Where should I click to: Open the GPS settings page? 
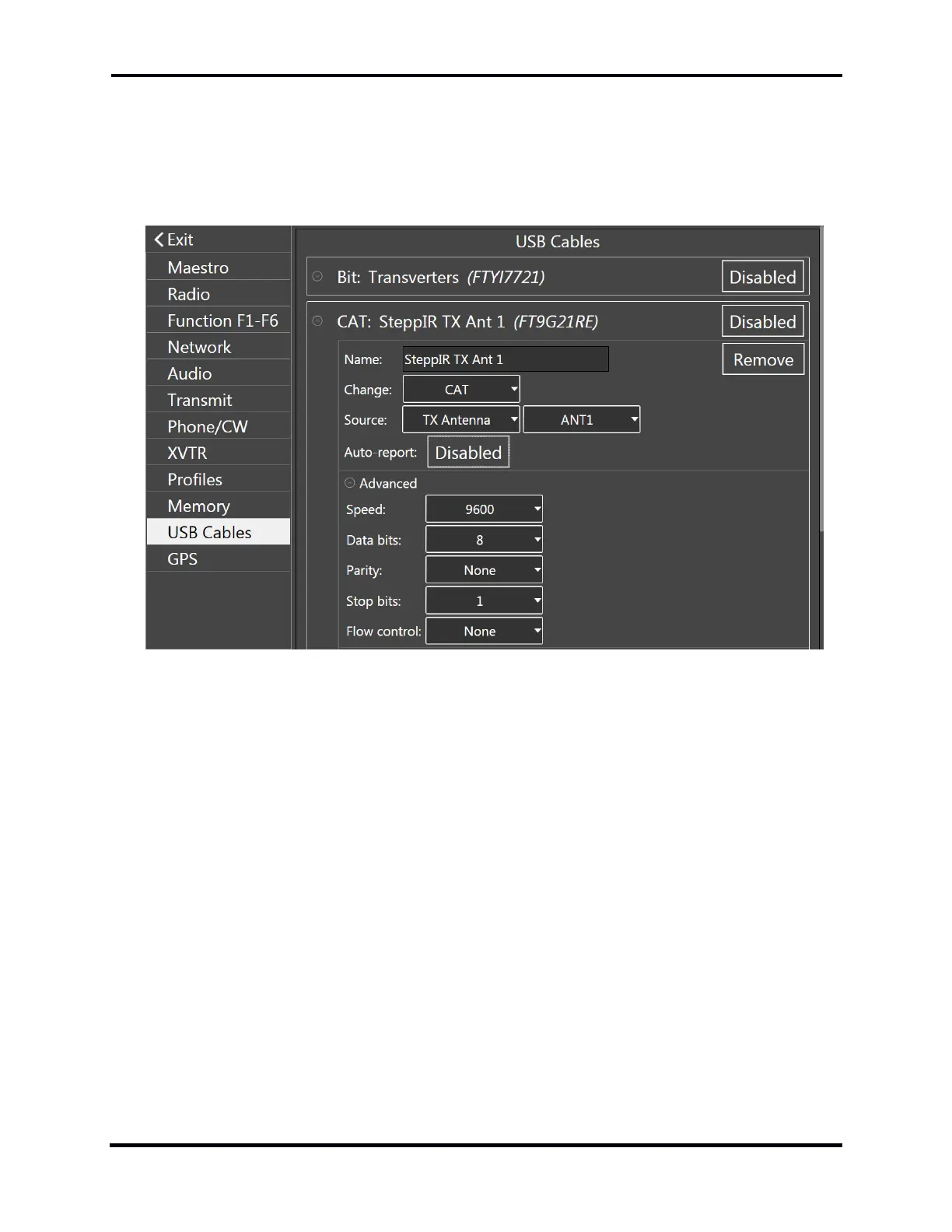[x=219, y=558]
